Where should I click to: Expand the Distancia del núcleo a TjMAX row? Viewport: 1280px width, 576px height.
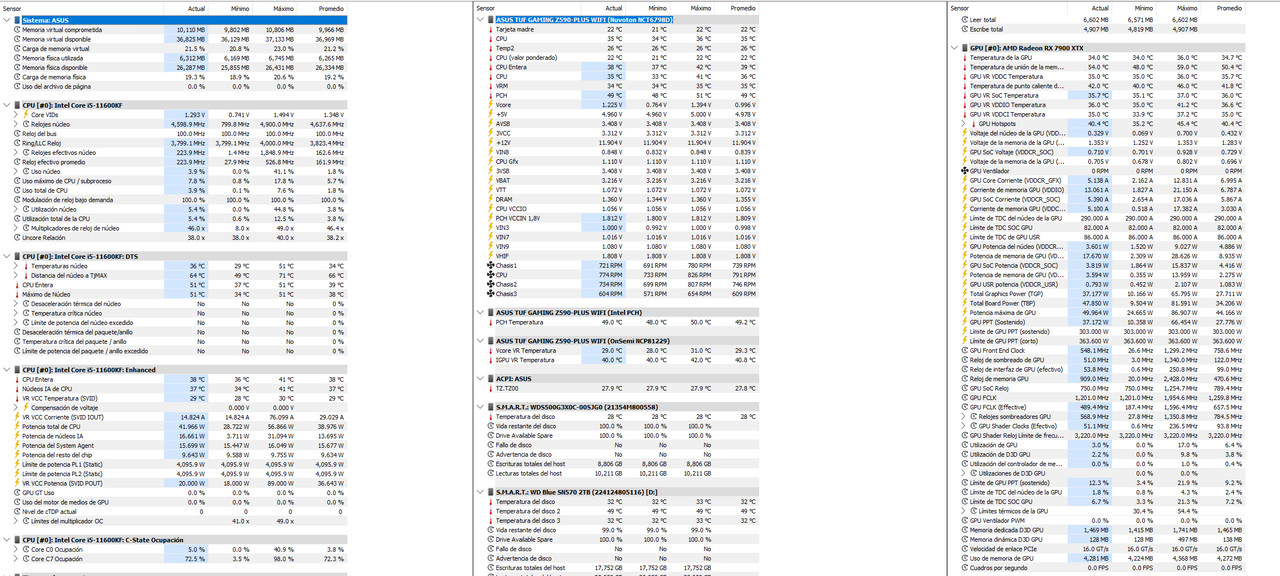point(16,275)
